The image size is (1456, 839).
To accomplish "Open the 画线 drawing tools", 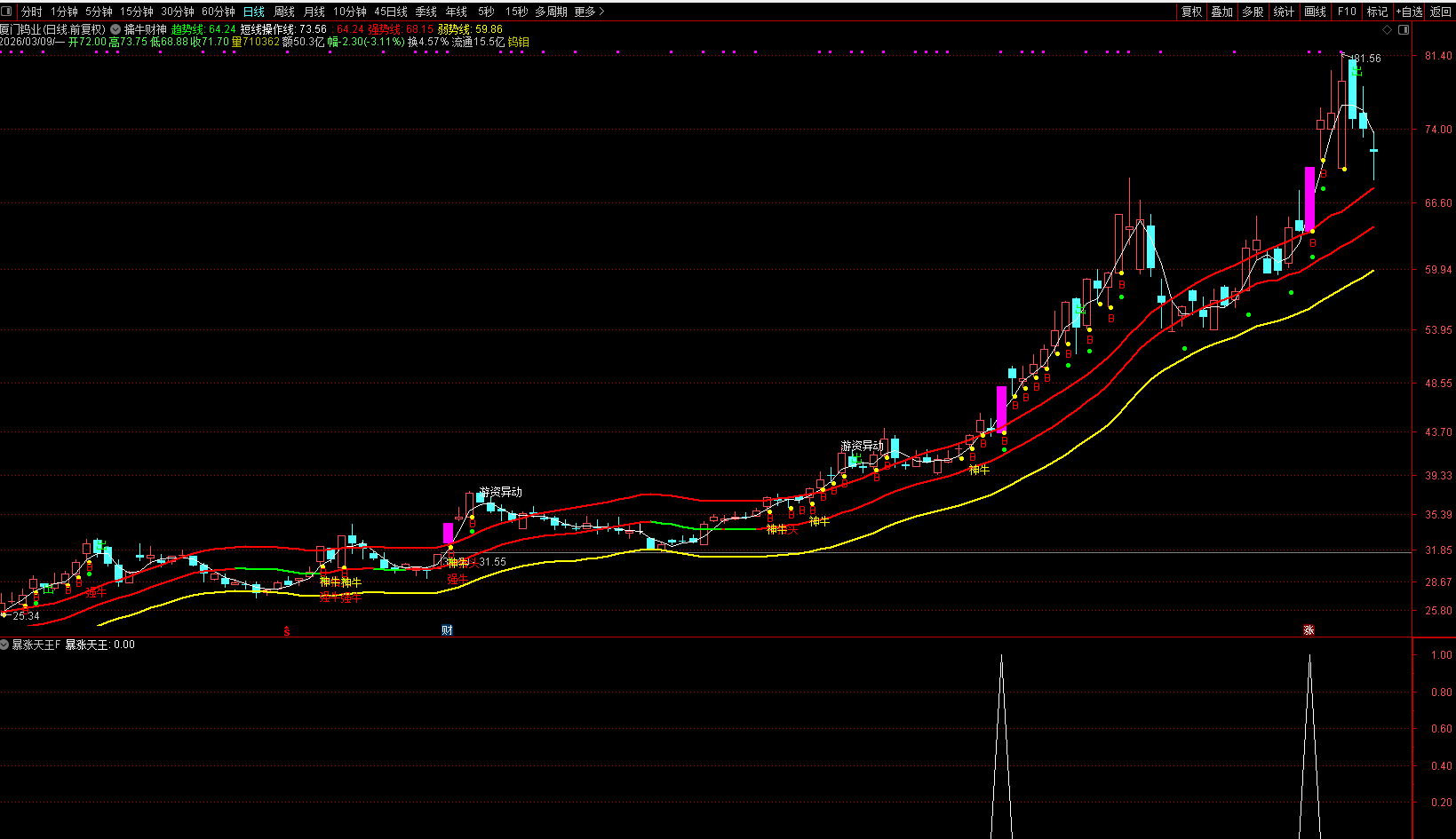I will 1315,12.
